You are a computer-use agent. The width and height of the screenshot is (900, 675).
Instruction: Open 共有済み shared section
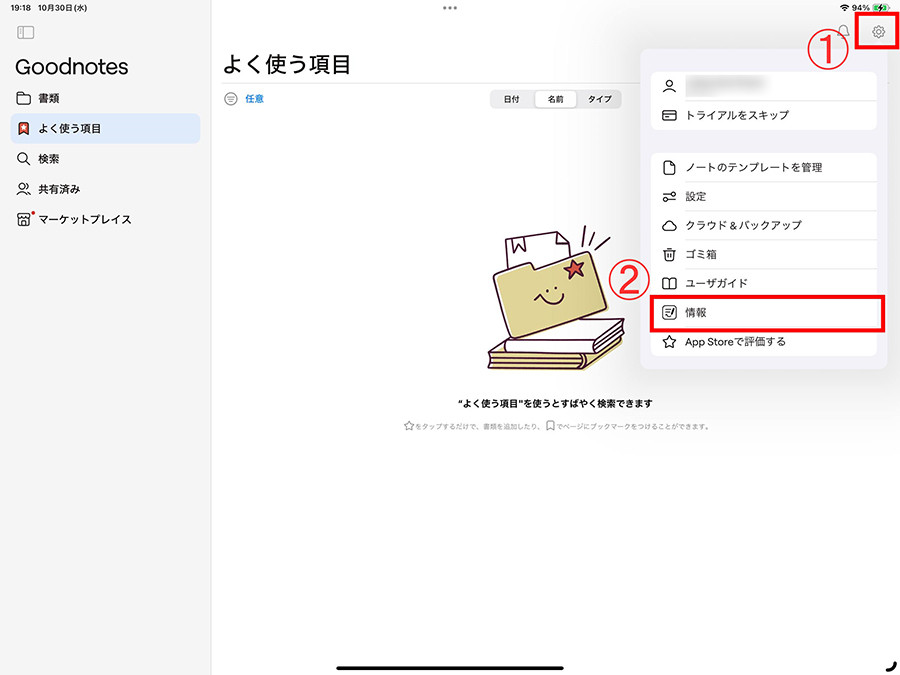(x=105, y=189)
